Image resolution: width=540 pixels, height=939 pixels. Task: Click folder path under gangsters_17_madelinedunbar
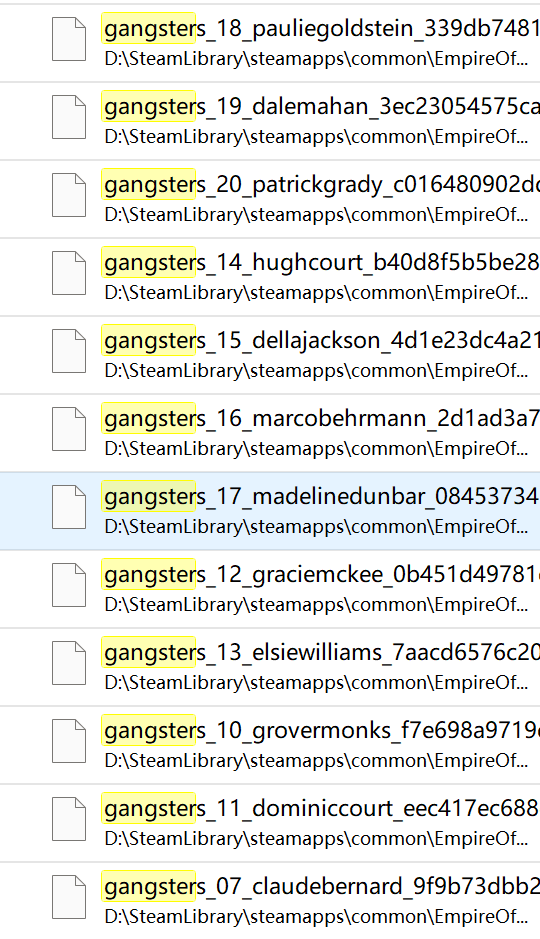tap(316, 527)
